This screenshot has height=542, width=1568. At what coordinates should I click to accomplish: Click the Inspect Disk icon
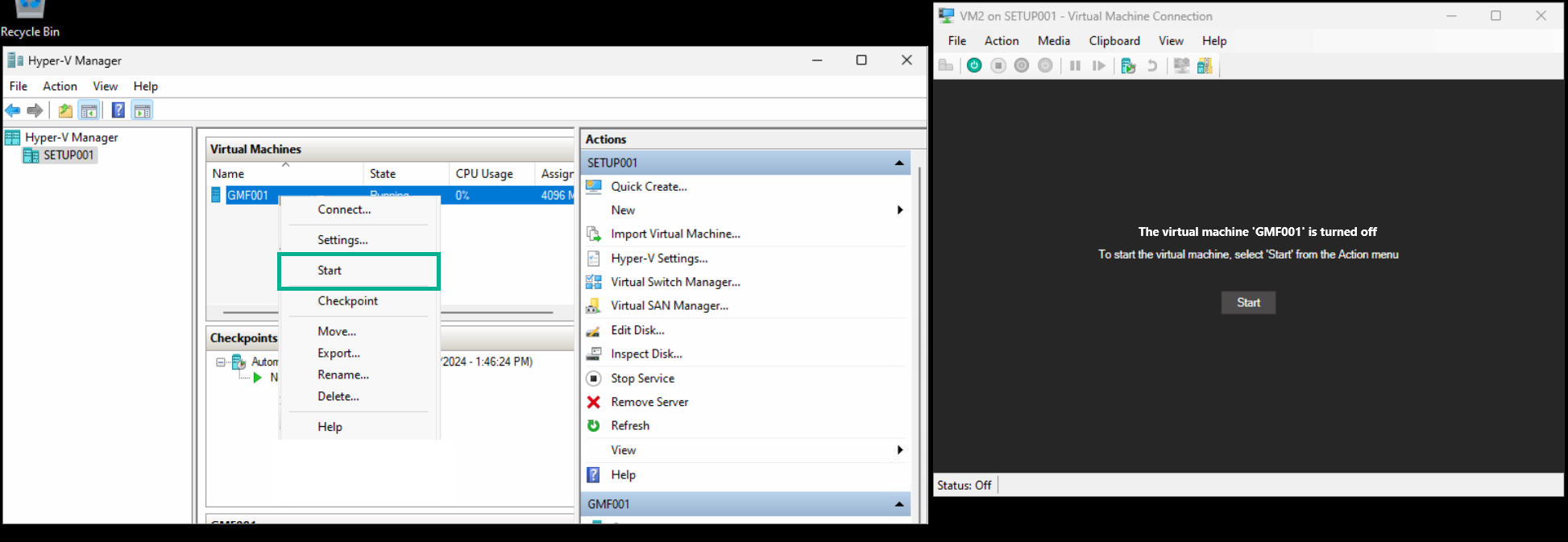pos(594,354)
